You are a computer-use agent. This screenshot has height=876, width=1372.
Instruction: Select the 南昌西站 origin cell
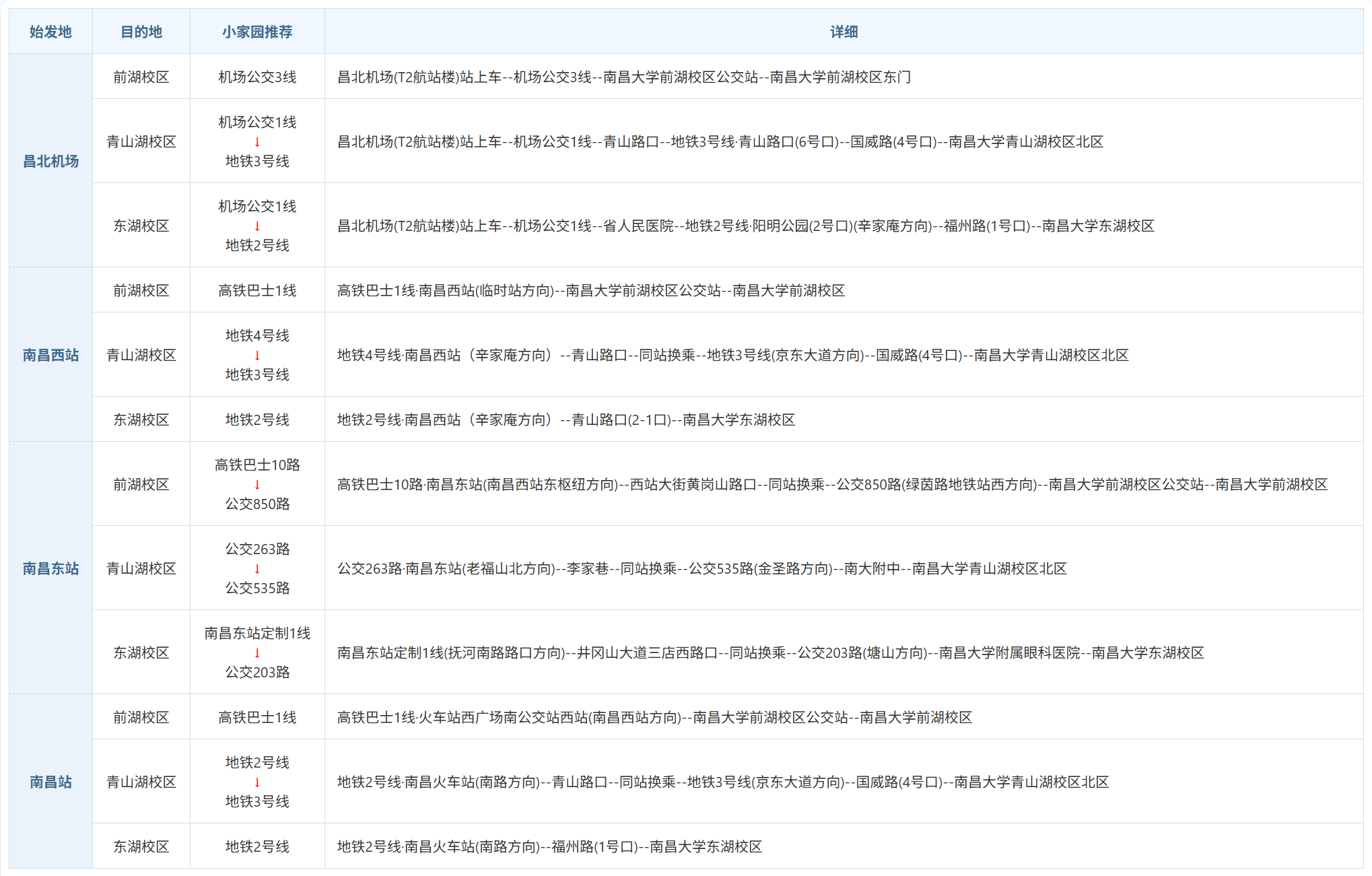pos(50,355)
